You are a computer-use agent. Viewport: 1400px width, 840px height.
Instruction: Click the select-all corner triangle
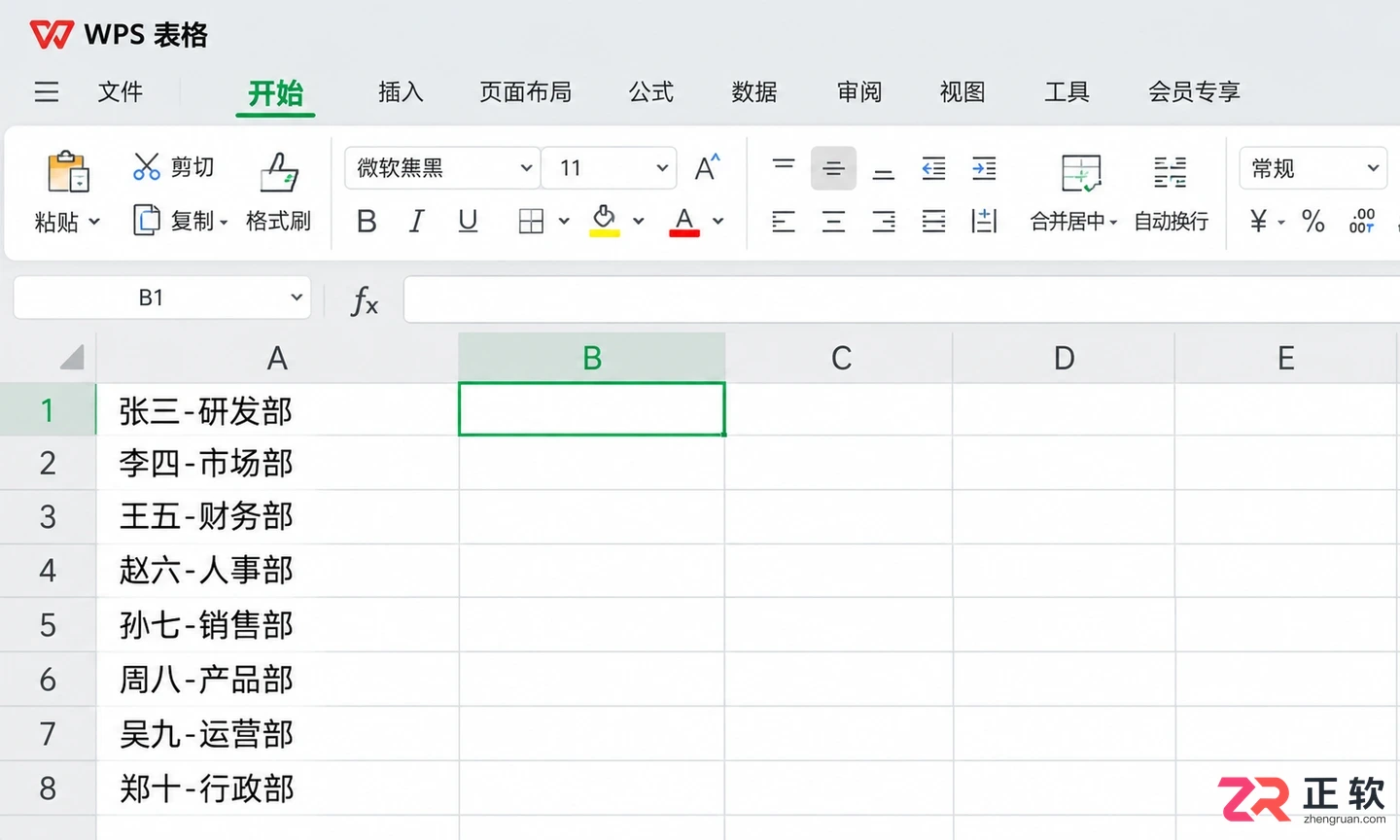pyautogui.click(x=73, y=358)
